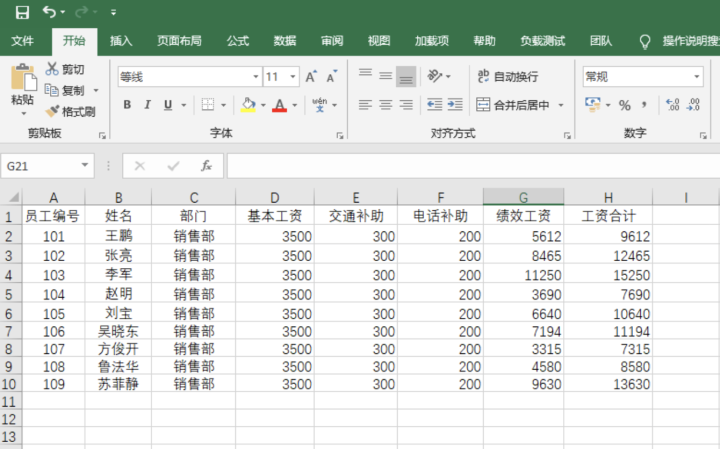The height and width of the screenshot is (449, 720).
Task: Open the fill color palette dropdown
Action: pos(263,105)
